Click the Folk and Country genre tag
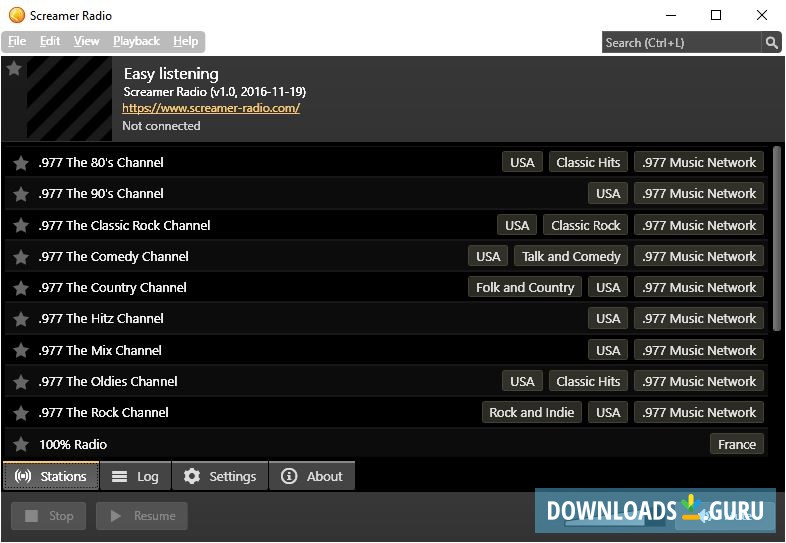The height and width of the screenshot is (543, 786). pos(525,287)
